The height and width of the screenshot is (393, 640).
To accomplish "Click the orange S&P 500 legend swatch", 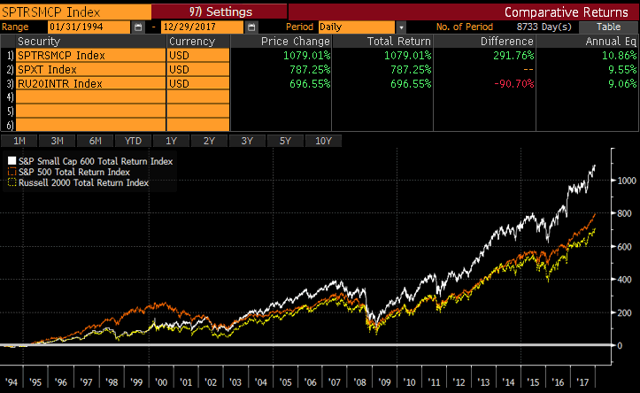I will tap(12, 172).
